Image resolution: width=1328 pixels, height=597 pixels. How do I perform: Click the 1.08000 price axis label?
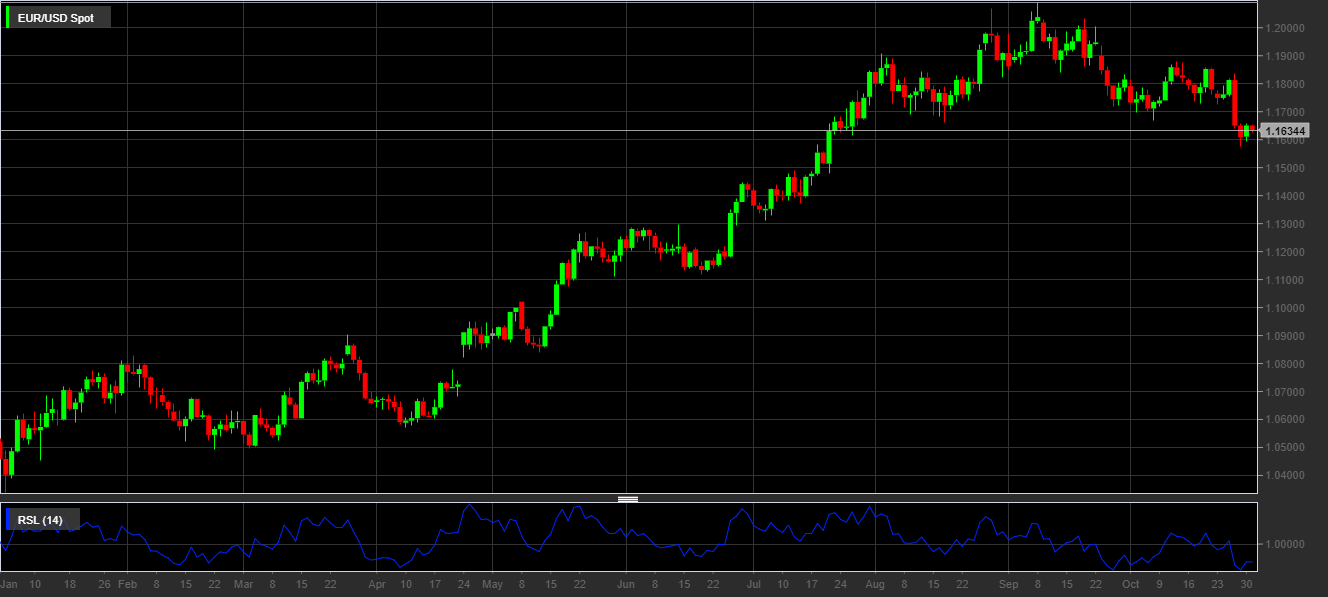click(1286, 364)
